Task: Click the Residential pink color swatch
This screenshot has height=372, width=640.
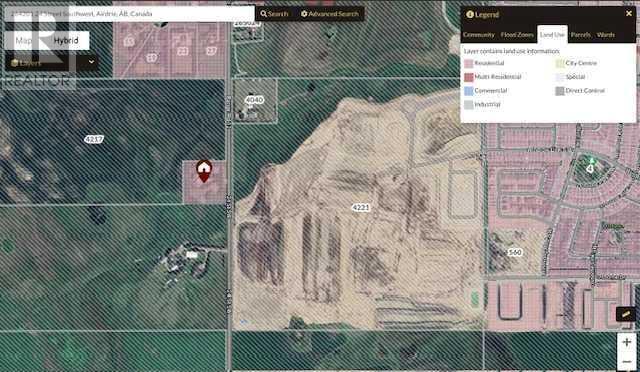Action: coord(469,63)
